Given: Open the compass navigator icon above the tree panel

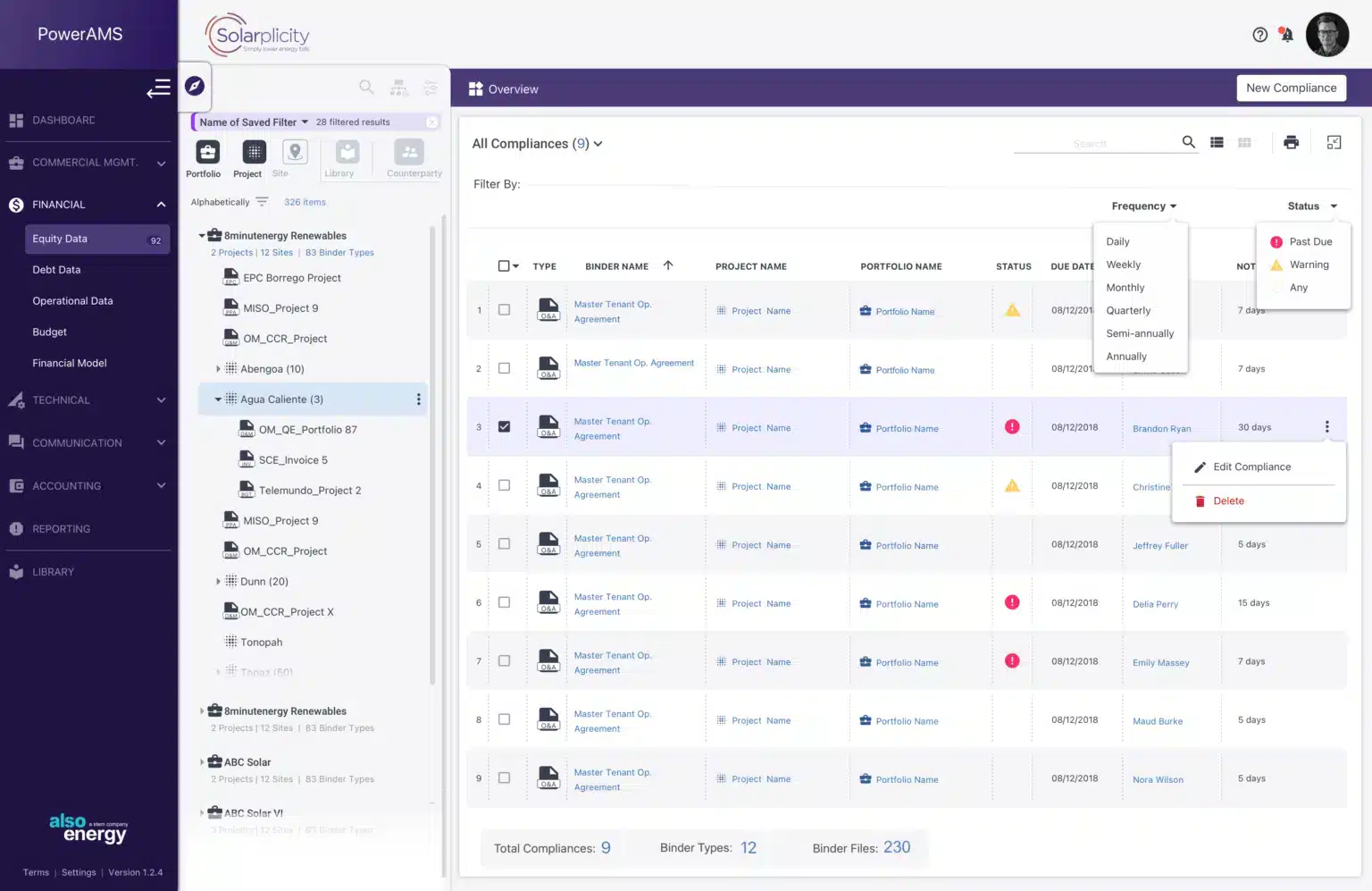Looking at the screenshot, I should (193, 86).
